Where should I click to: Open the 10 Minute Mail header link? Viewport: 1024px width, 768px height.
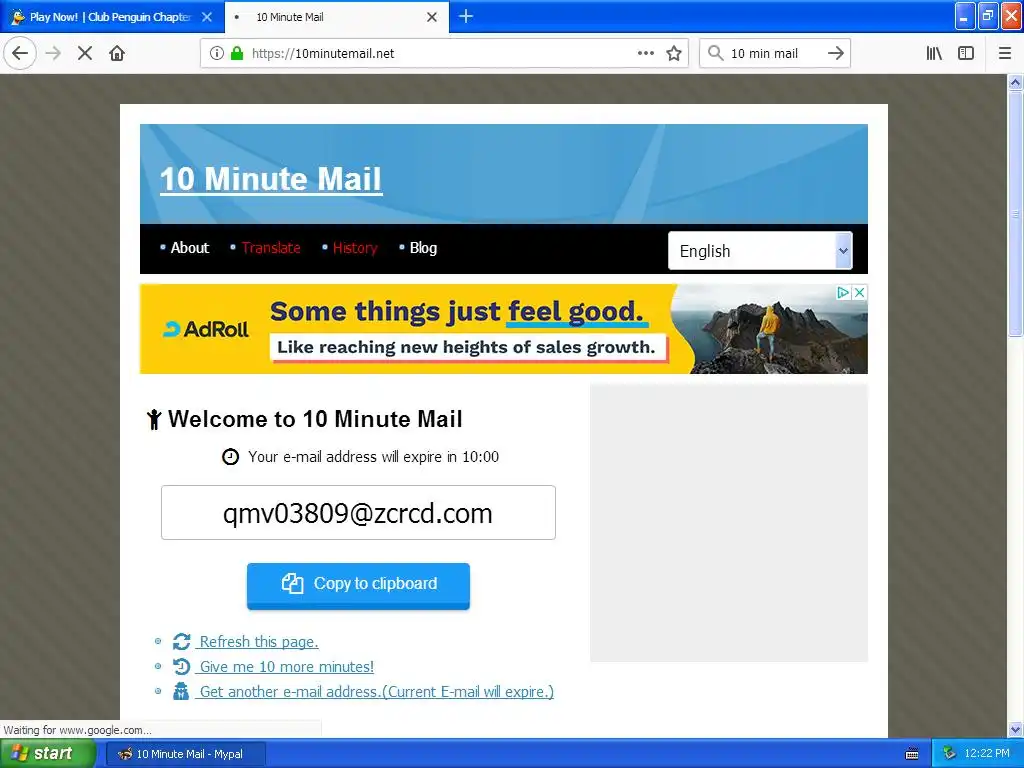click(270, 179)
